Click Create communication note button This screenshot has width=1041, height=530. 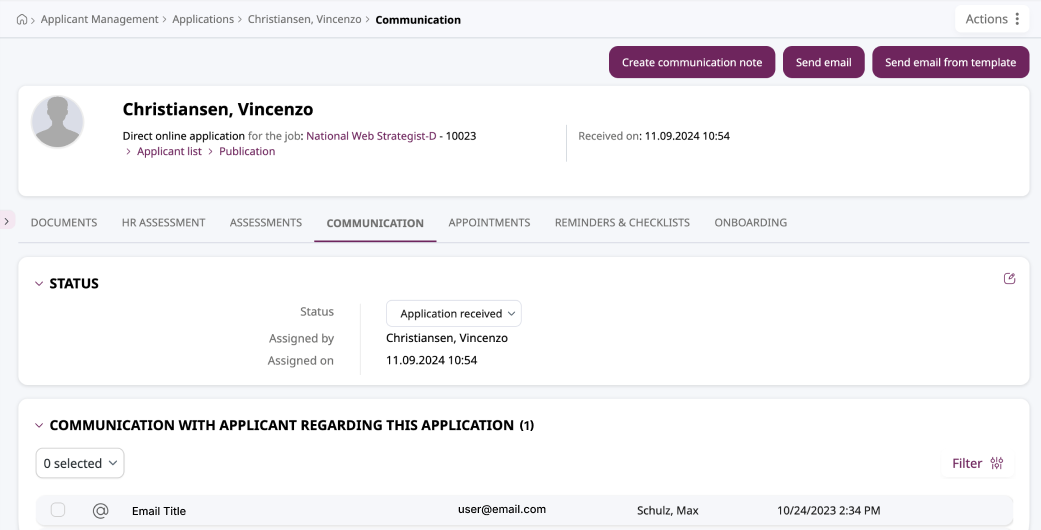click(x=692, y=62)
